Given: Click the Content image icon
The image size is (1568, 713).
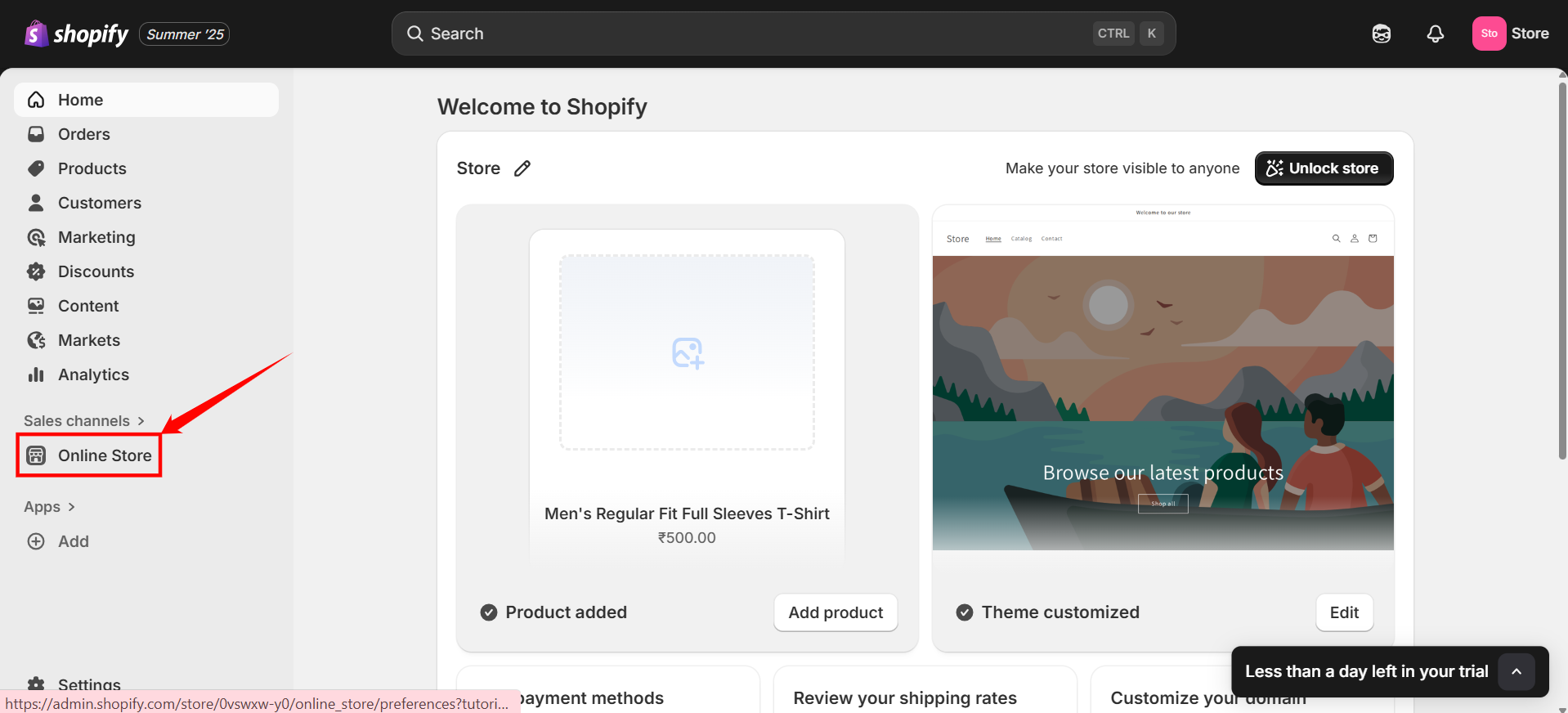Looking at the screenshot, I should click(36, 306).
